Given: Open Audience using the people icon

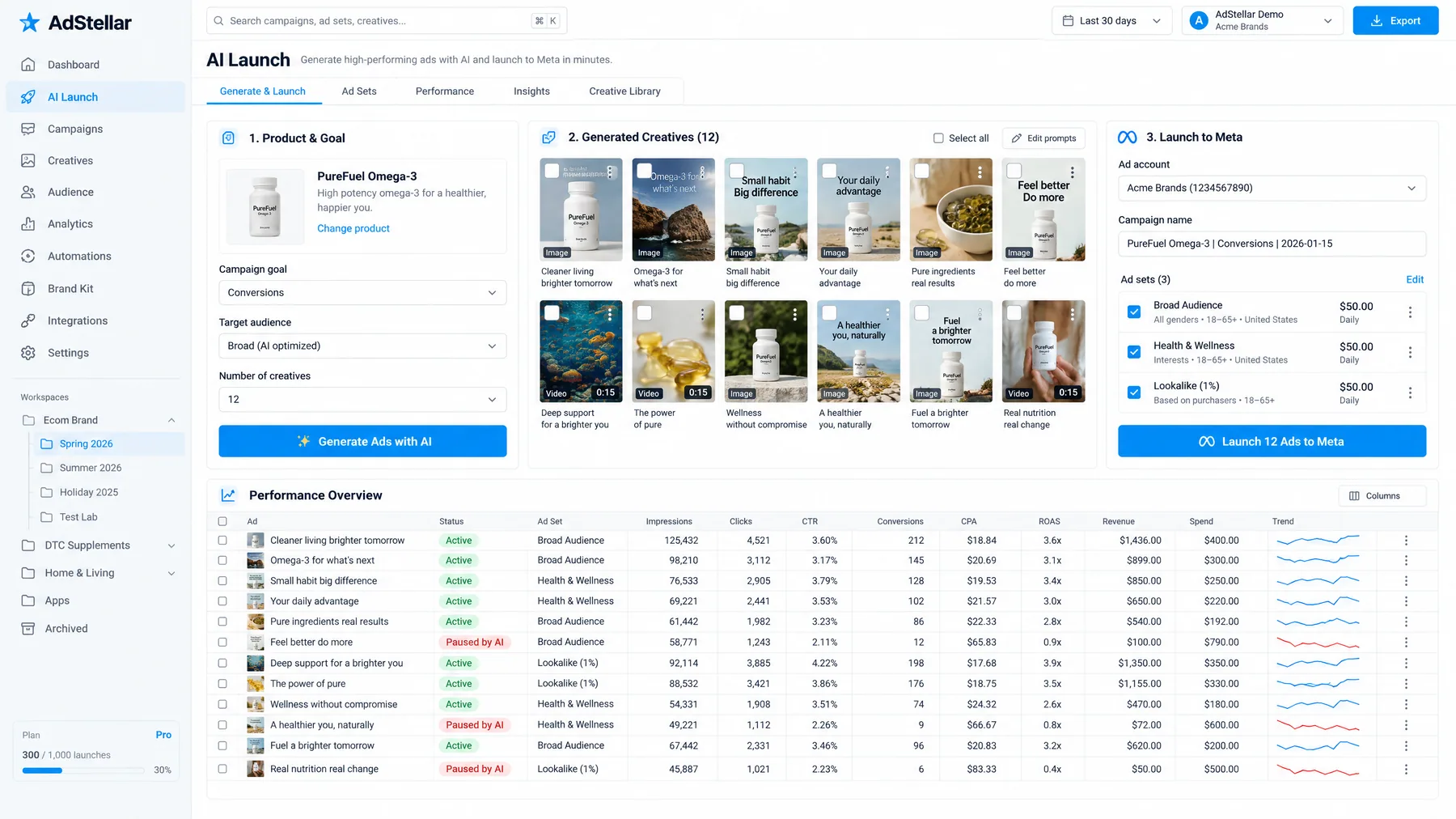Looking at the screenshot, I should click(28, 192).
